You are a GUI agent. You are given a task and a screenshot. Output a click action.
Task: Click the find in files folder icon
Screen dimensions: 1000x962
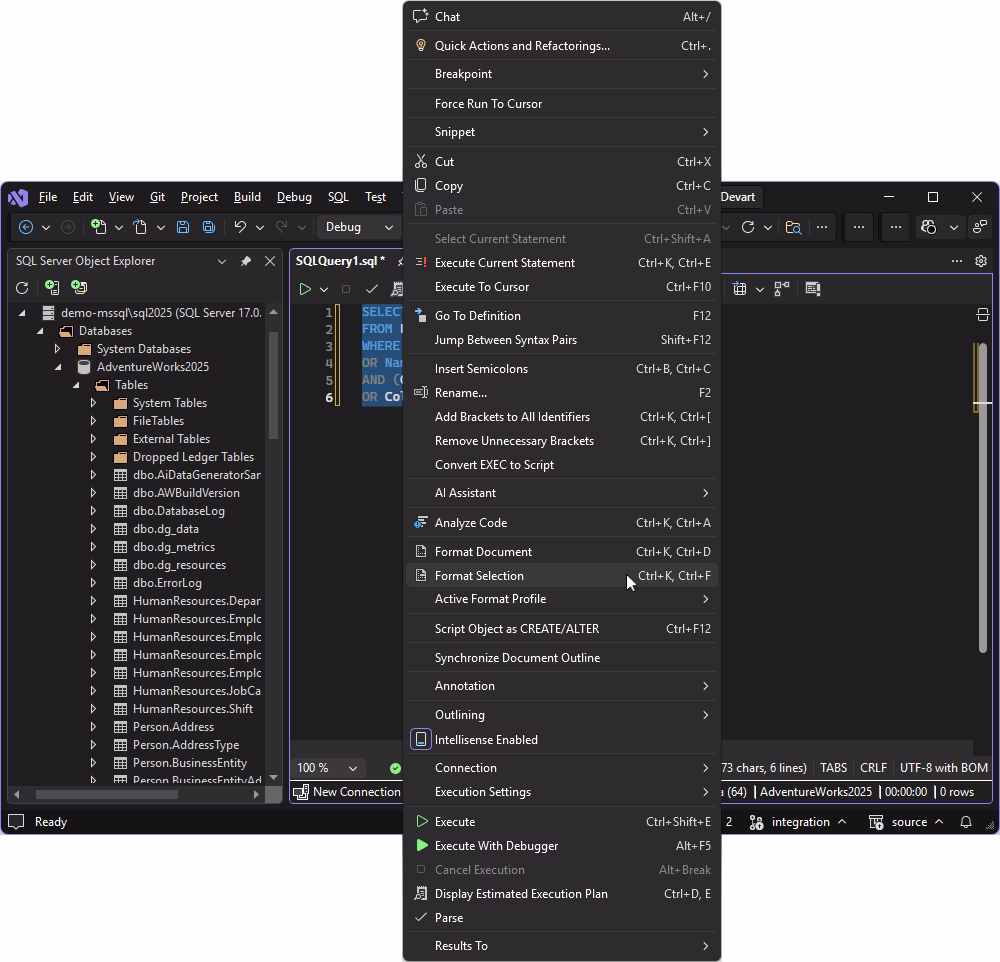tap(793, 227)
